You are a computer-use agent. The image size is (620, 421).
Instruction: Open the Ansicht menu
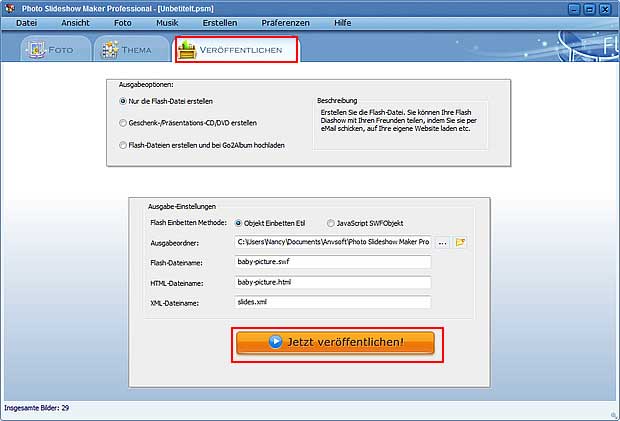pos(75,23)
